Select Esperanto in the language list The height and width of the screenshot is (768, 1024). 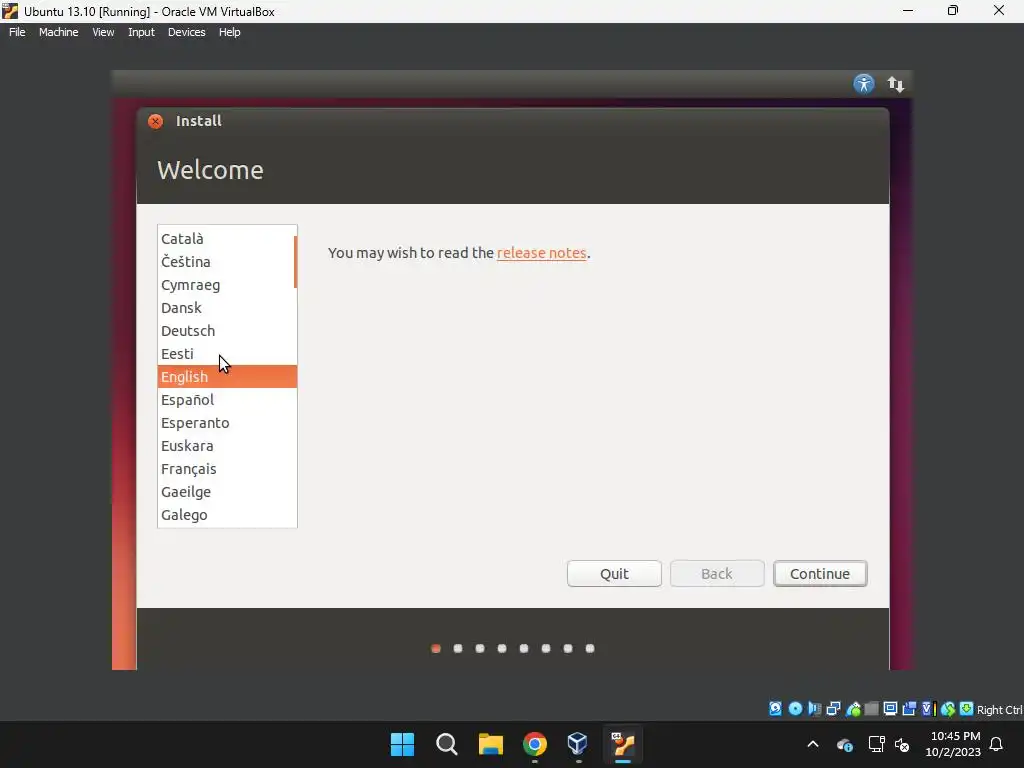point(227,423)
